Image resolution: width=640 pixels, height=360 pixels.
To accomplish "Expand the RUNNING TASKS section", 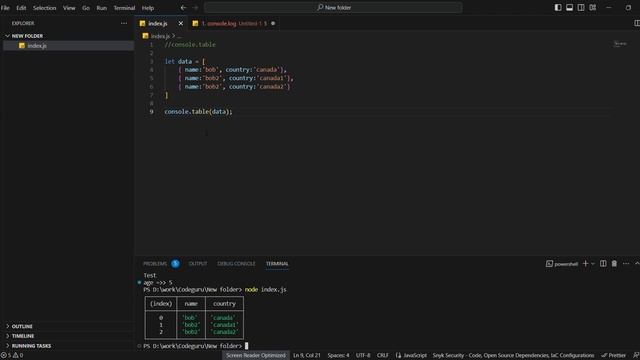I will point(31,346).
